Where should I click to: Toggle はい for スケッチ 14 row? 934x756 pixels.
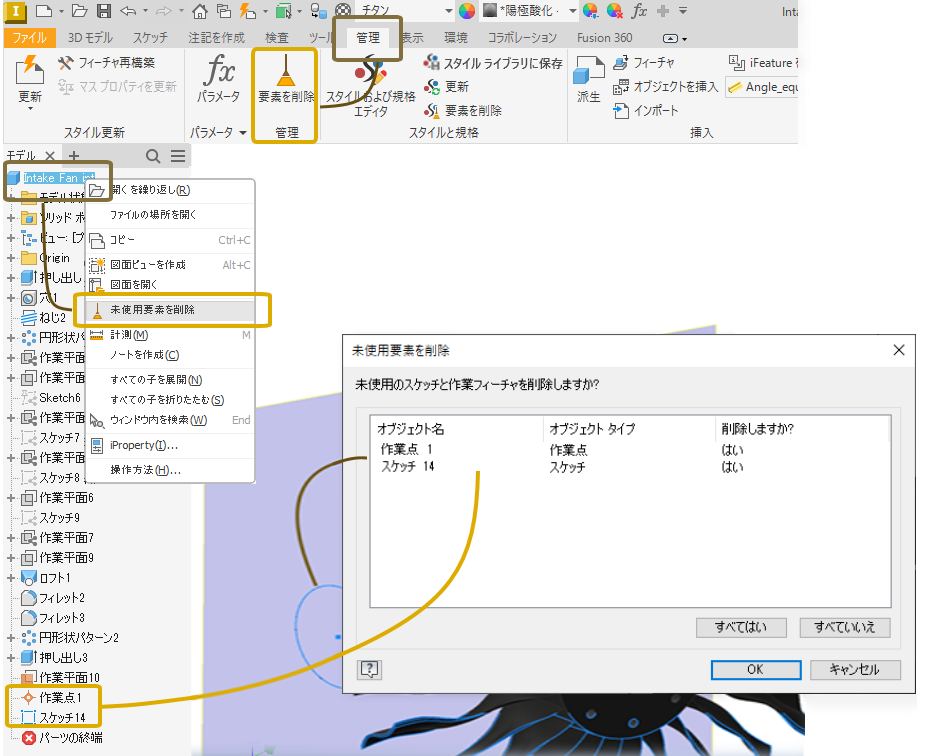click(x=732, y=466)
